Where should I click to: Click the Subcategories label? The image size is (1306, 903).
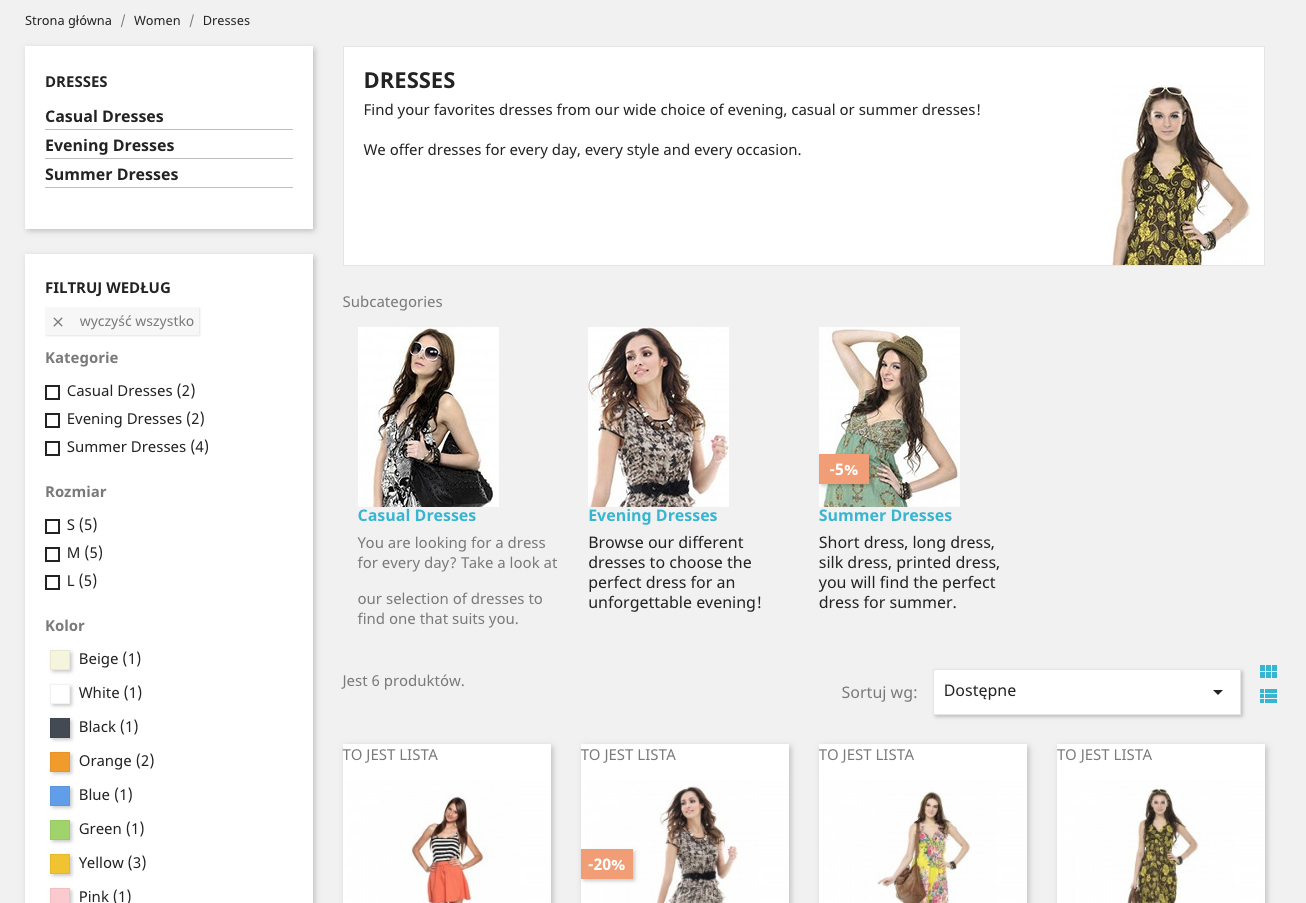tap(392, 302)
